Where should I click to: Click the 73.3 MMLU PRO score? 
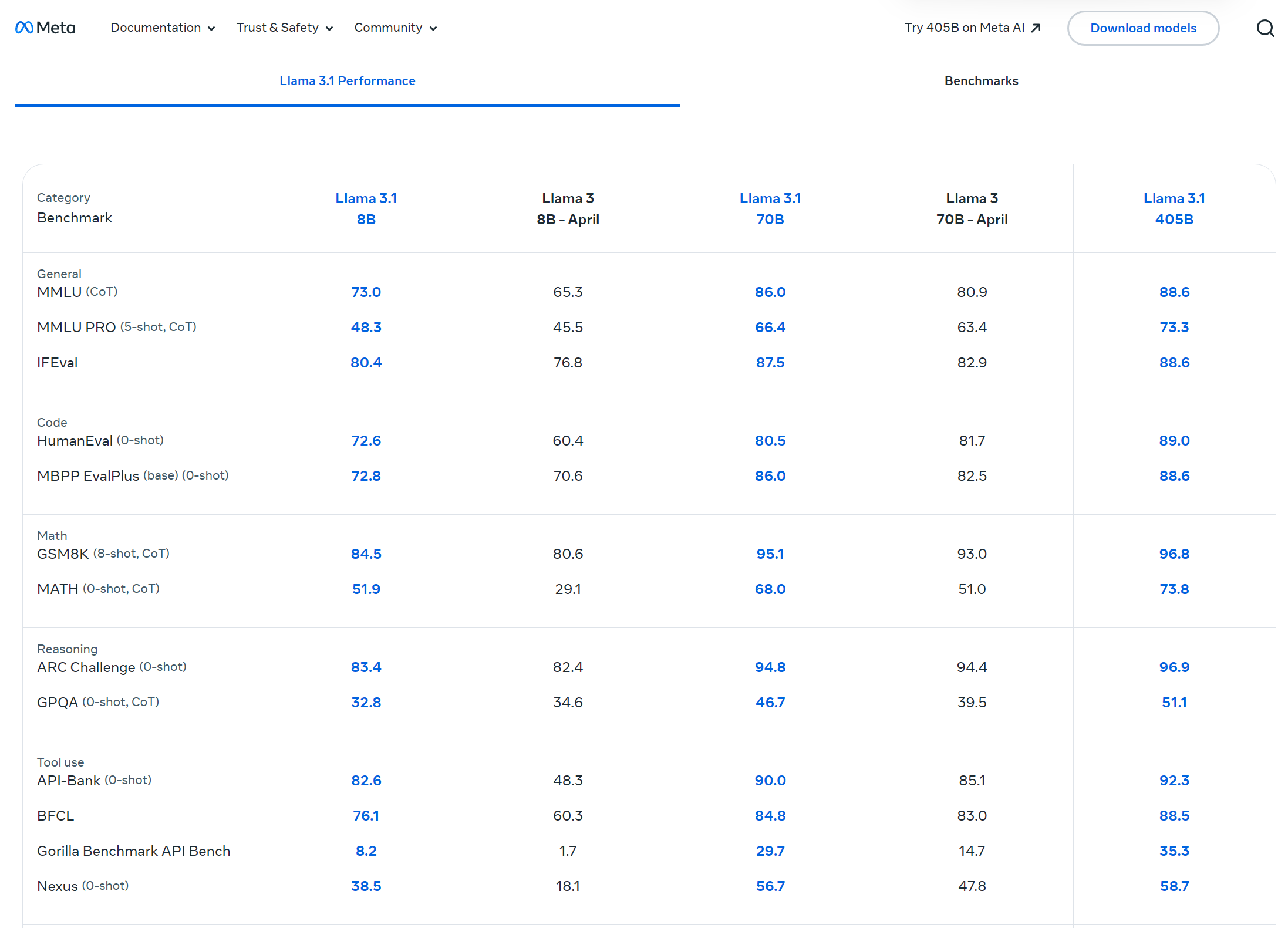point(1174,327)
